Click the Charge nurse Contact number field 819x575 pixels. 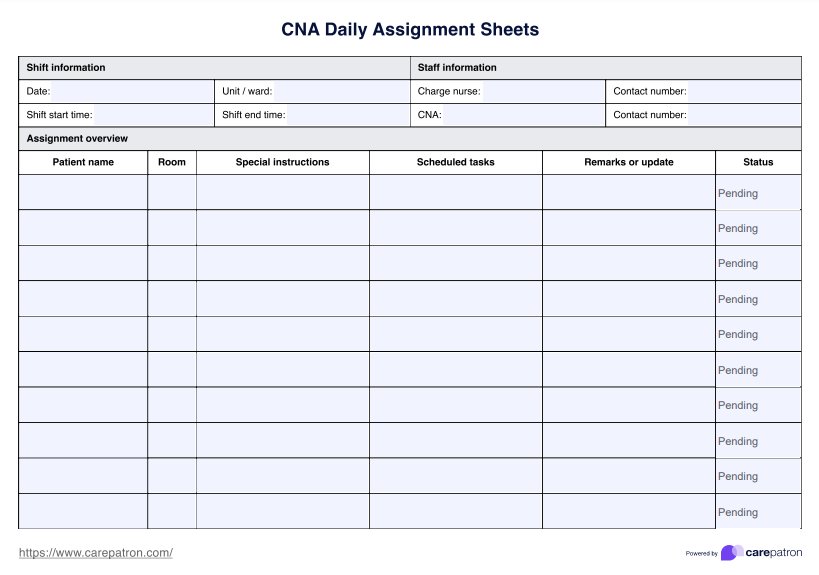tap(743, 92)
